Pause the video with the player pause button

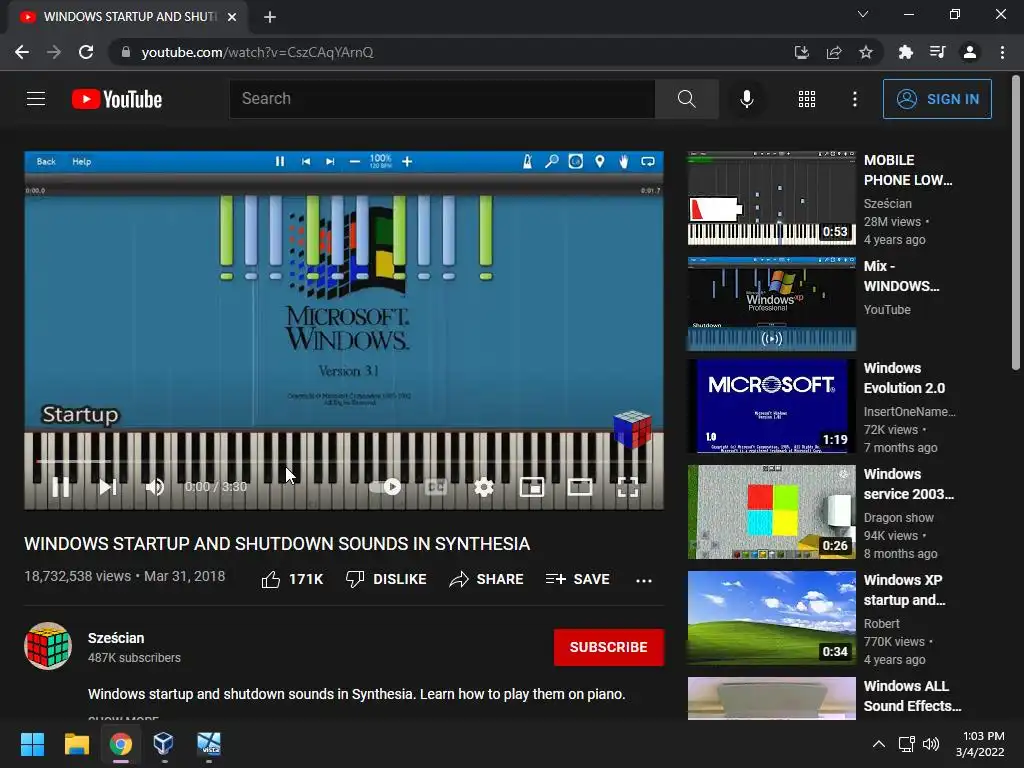click(x=61, y=487)
